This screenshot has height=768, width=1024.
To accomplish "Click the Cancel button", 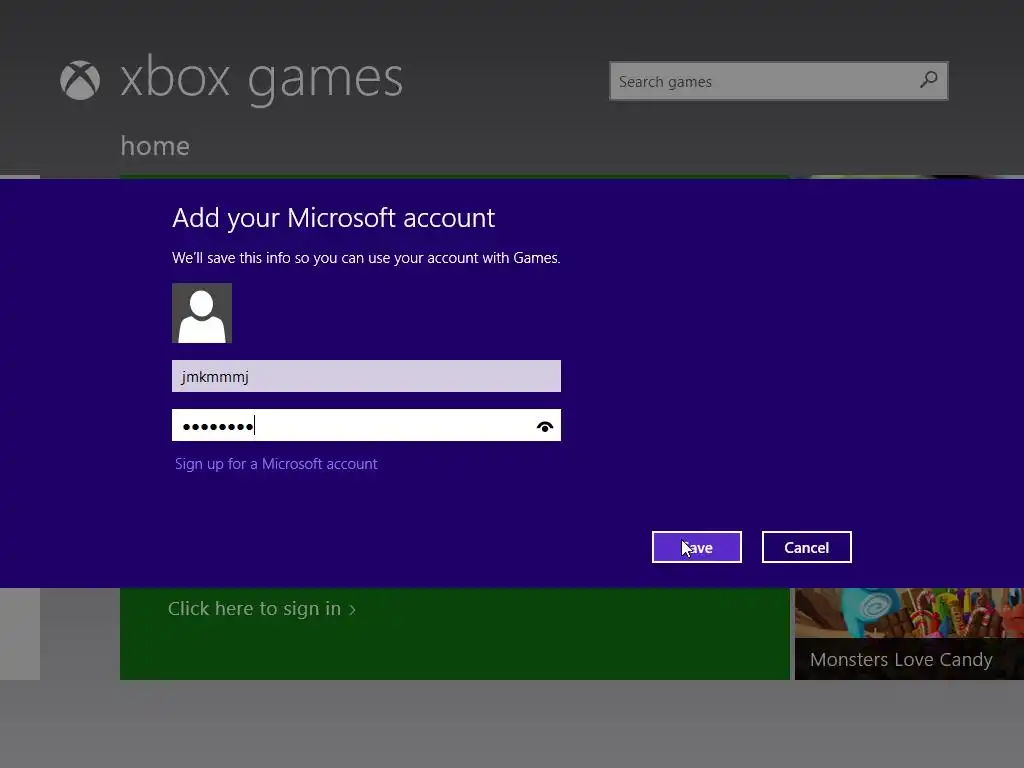I will 807,547.
